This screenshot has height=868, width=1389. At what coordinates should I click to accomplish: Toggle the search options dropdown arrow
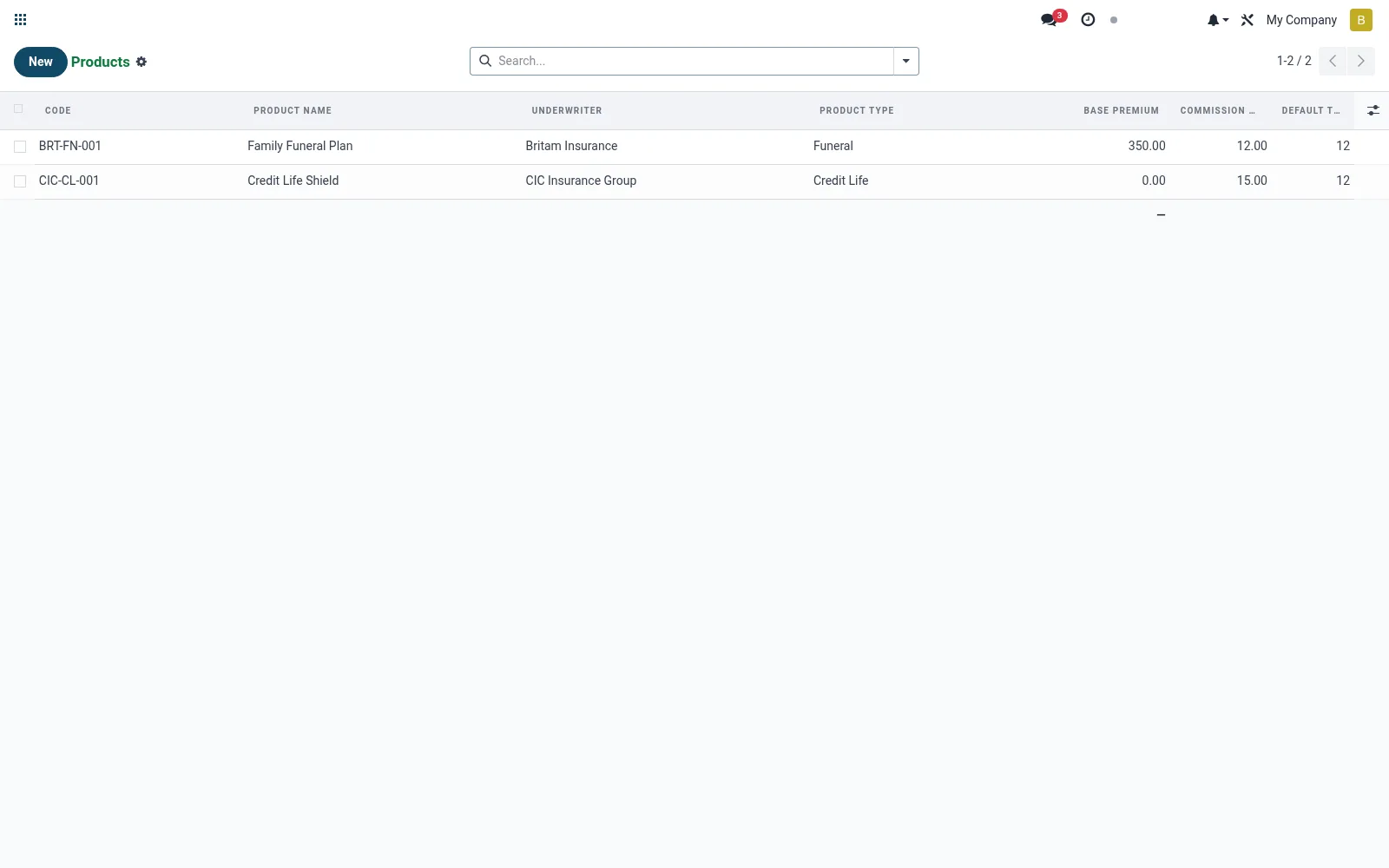click(905, 61)
